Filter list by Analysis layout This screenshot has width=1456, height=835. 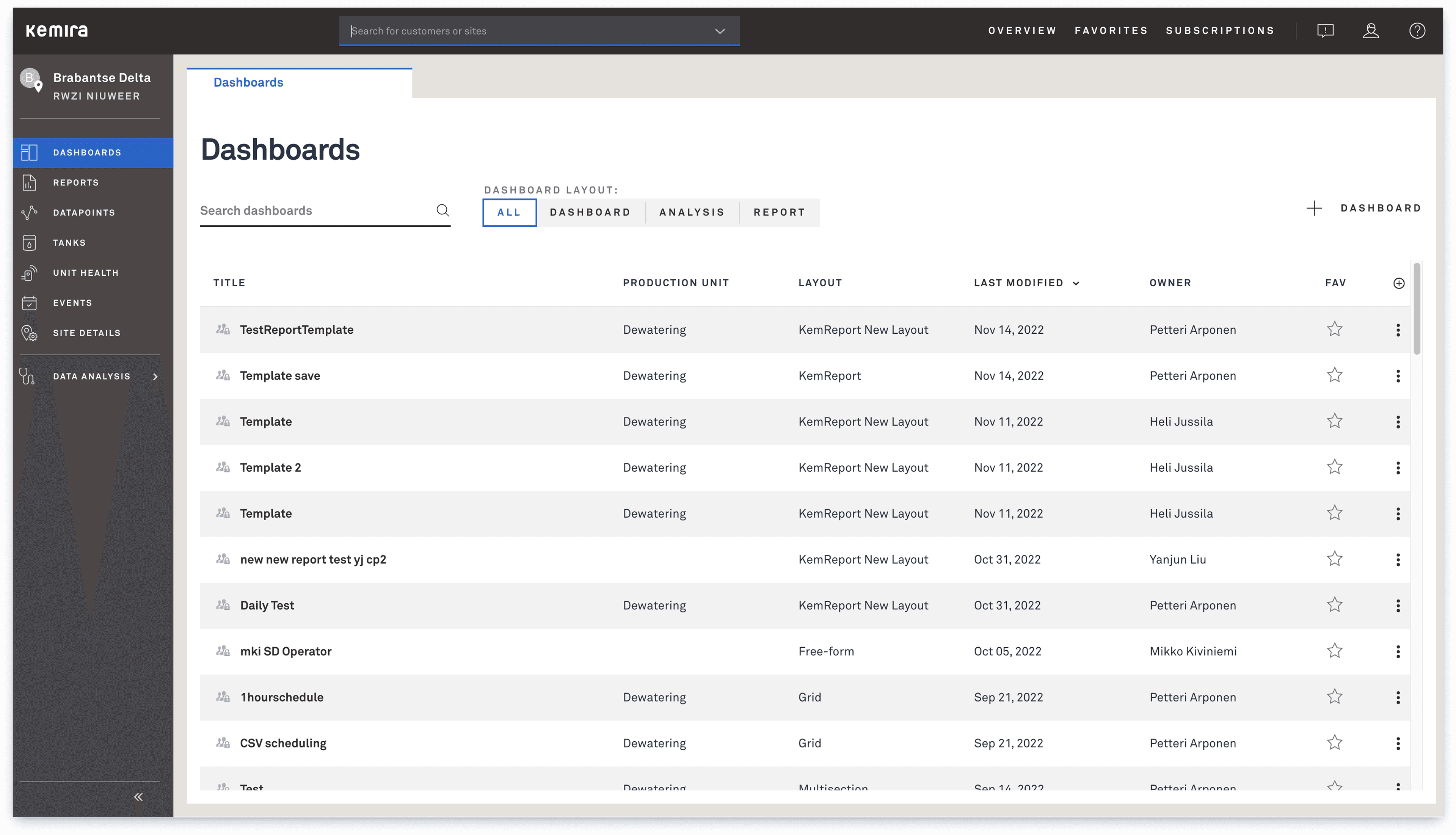click(x=692, y=212)
